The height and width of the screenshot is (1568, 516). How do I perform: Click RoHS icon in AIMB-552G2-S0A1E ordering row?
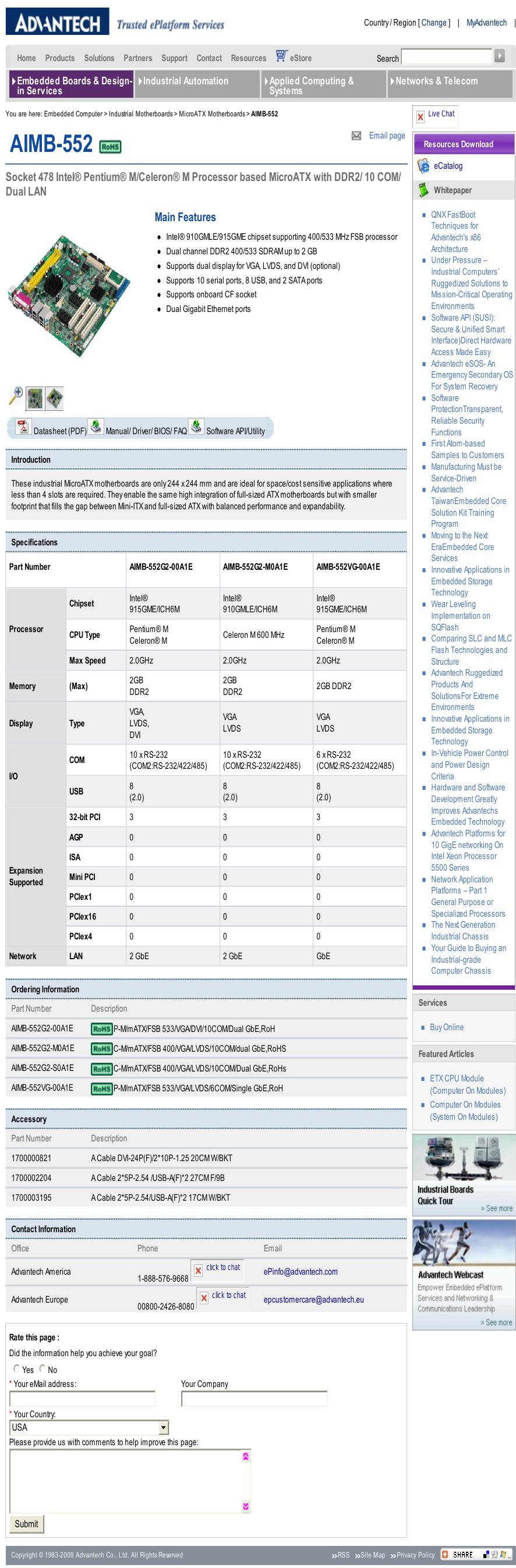102,1068
